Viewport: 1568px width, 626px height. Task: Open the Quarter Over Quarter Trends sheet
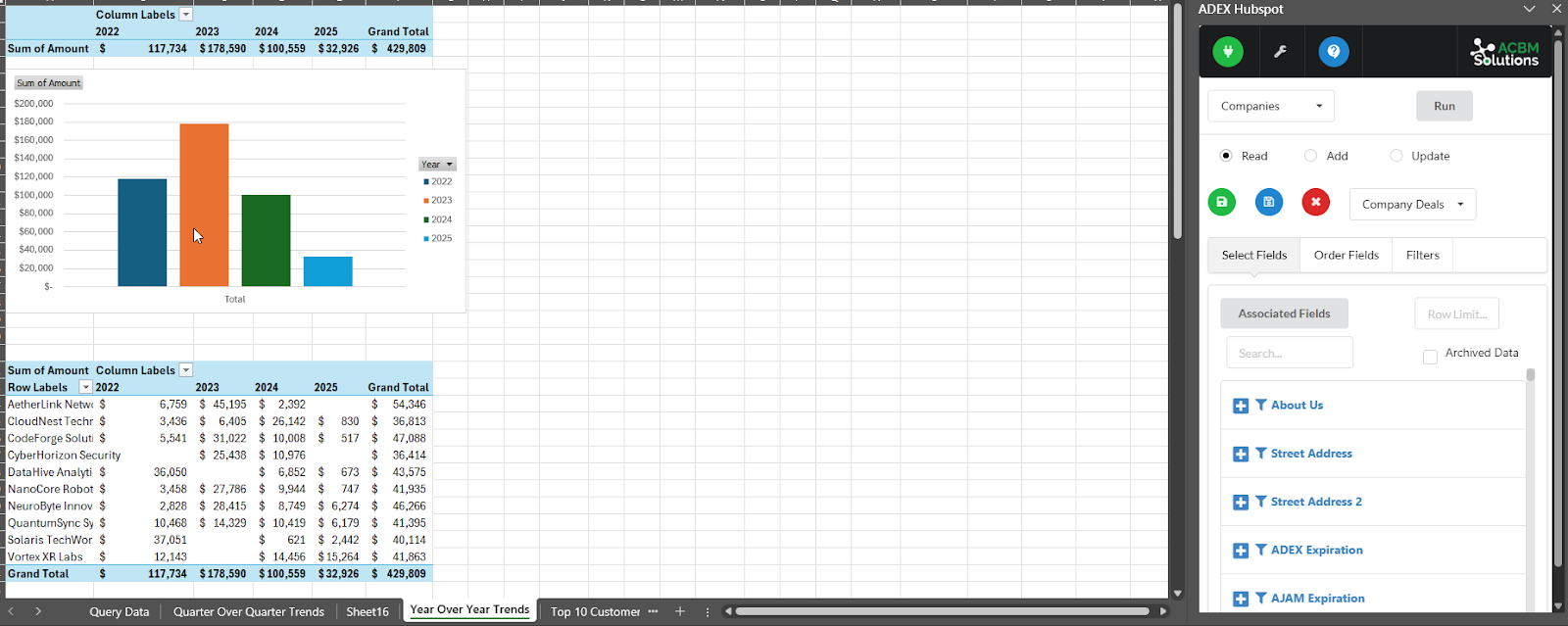coord(248,611)
